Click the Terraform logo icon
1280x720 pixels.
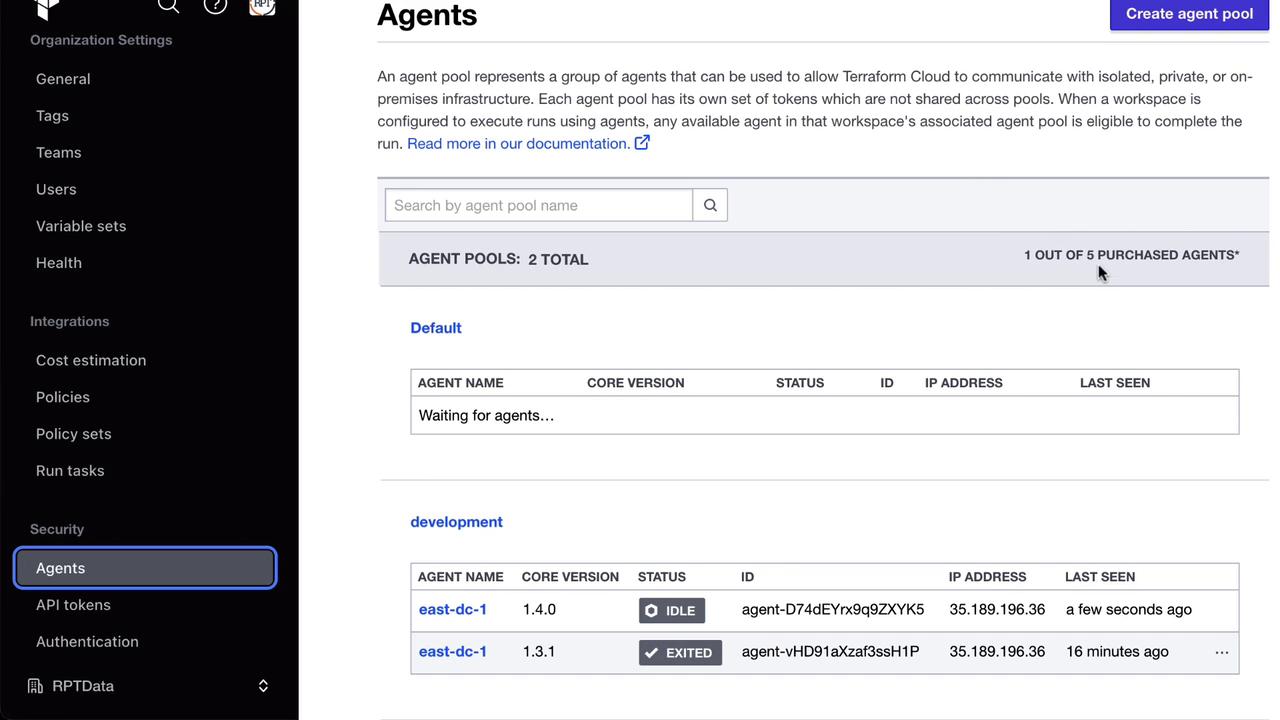click(x=46, y=8)
